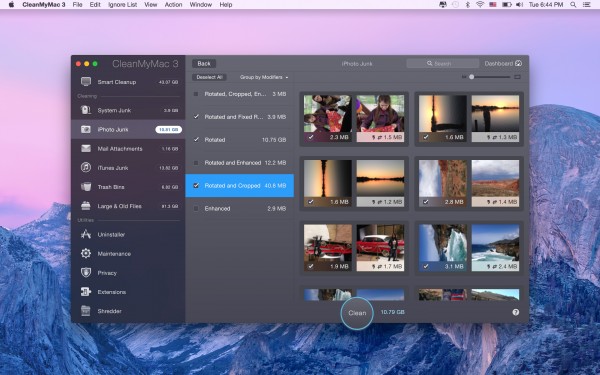Screen dimensions: 600x375
Task: Uncheck the 1.9 MB red car checkbox
Action: pos(311,266)
